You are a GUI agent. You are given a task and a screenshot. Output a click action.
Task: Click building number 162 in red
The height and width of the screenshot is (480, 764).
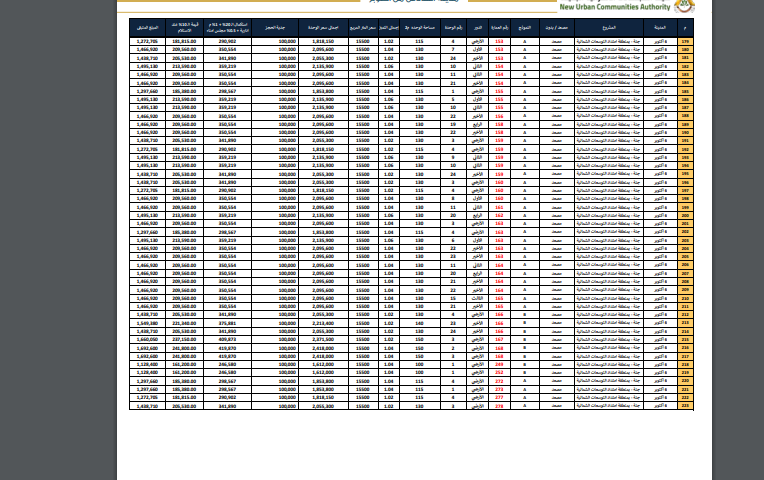(499, 215)
